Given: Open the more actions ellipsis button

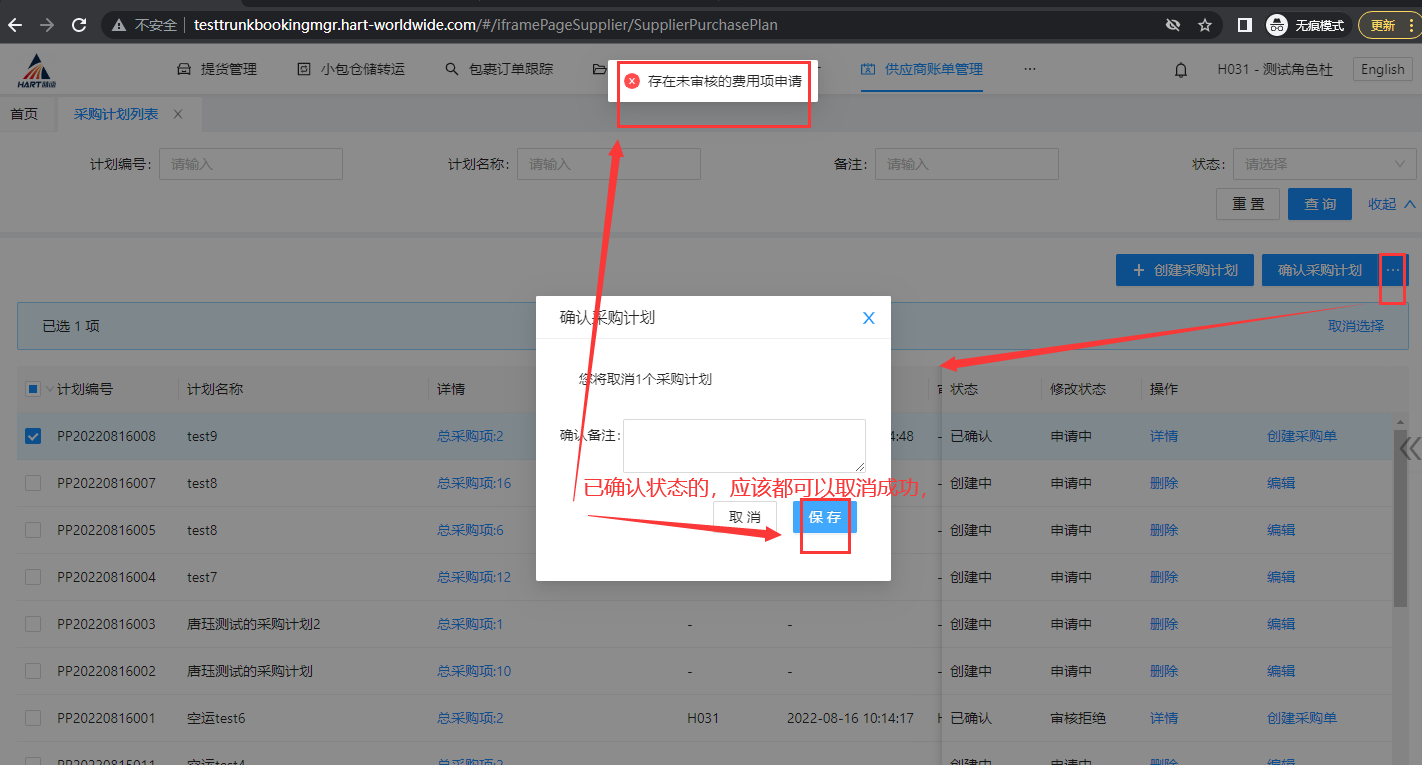Looking at the screenshot, I should pyautogui.click(x=1392, y=270).
